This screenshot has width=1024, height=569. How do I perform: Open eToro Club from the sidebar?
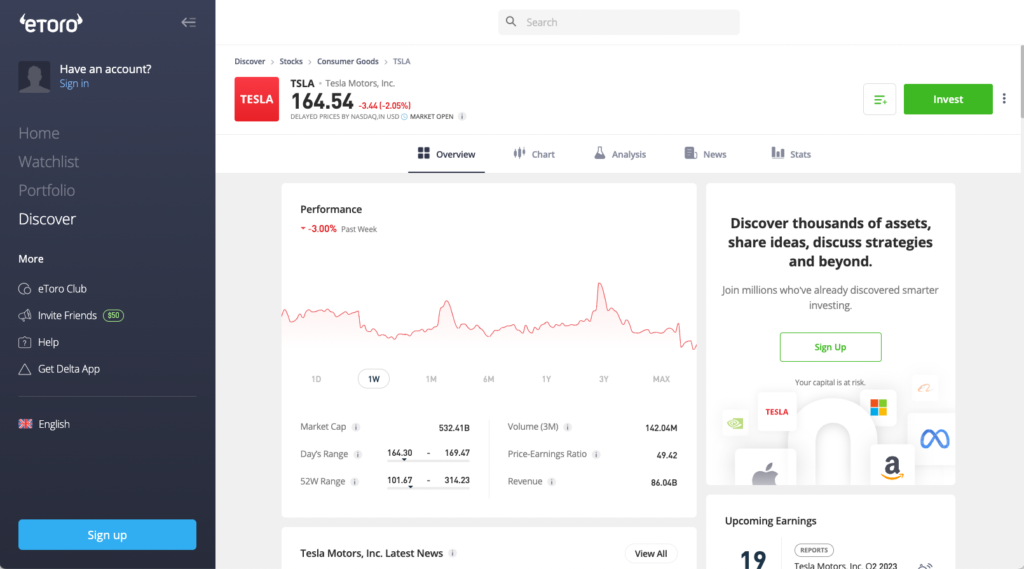pyautogui.click(x=62, y=288)
